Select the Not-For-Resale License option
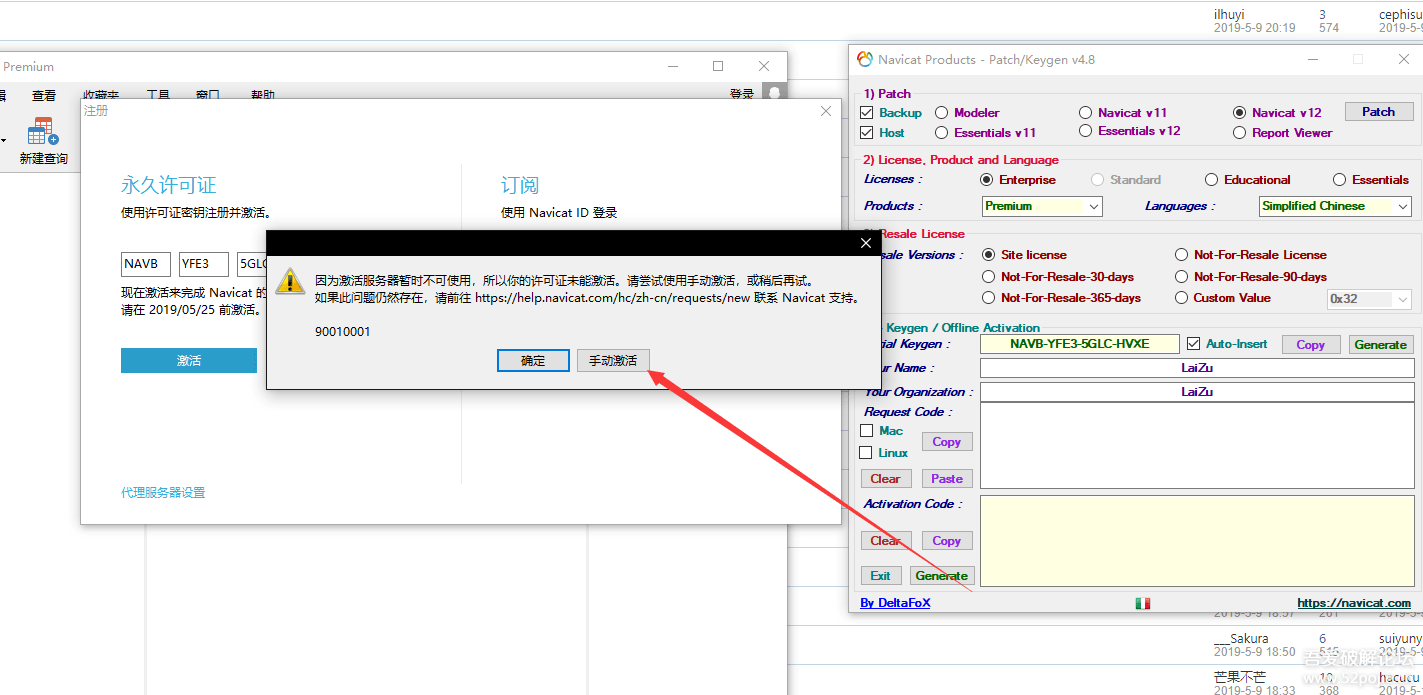This screenshot has width=1423, height=695. coord(1182,255)
